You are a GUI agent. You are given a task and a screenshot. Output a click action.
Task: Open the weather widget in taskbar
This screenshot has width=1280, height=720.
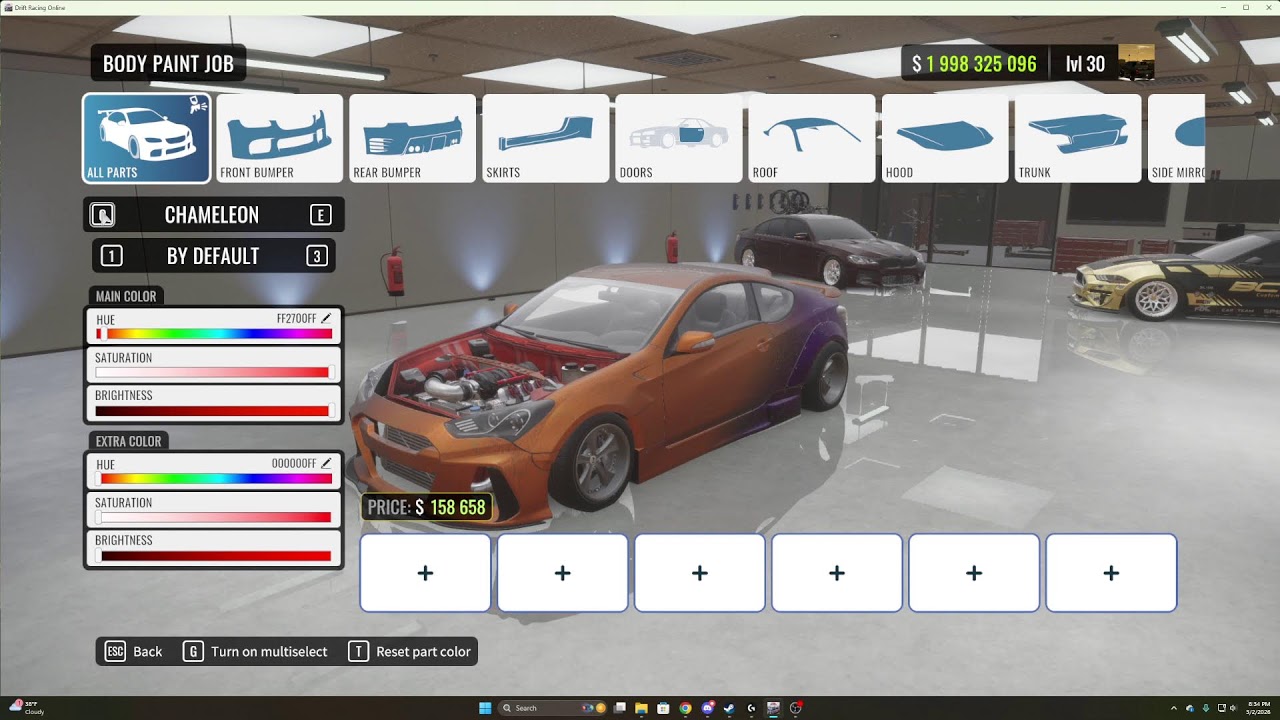tap(26, 708)
